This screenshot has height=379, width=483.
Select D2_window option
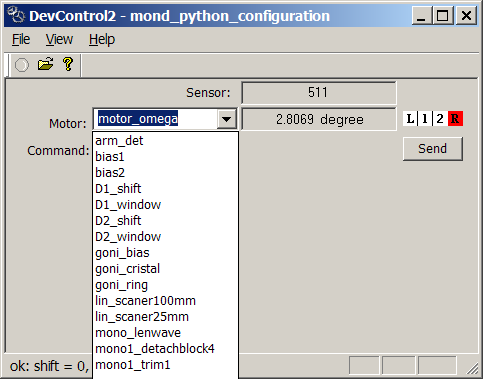click(x=165, y=237)
